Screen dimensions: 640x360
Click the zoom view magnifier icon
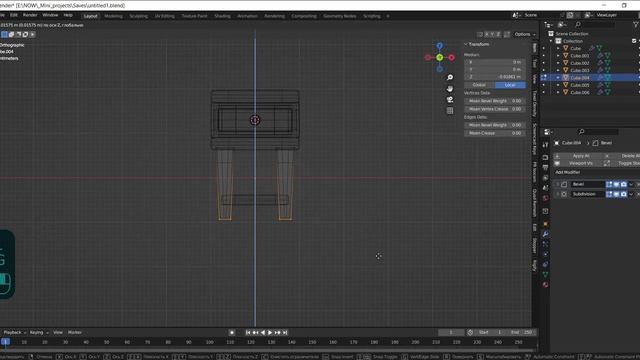tap(450, 78)
